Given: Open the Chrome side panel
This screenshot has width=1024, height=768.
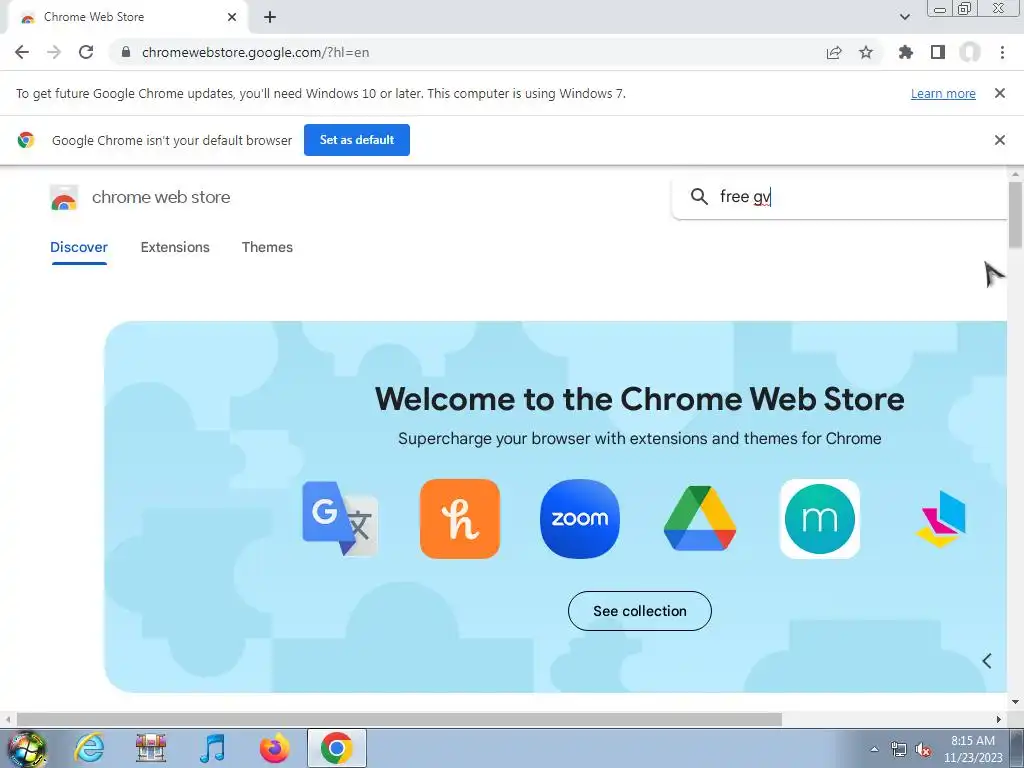Looking at the screenshot, I should click(x=938, y=52).
